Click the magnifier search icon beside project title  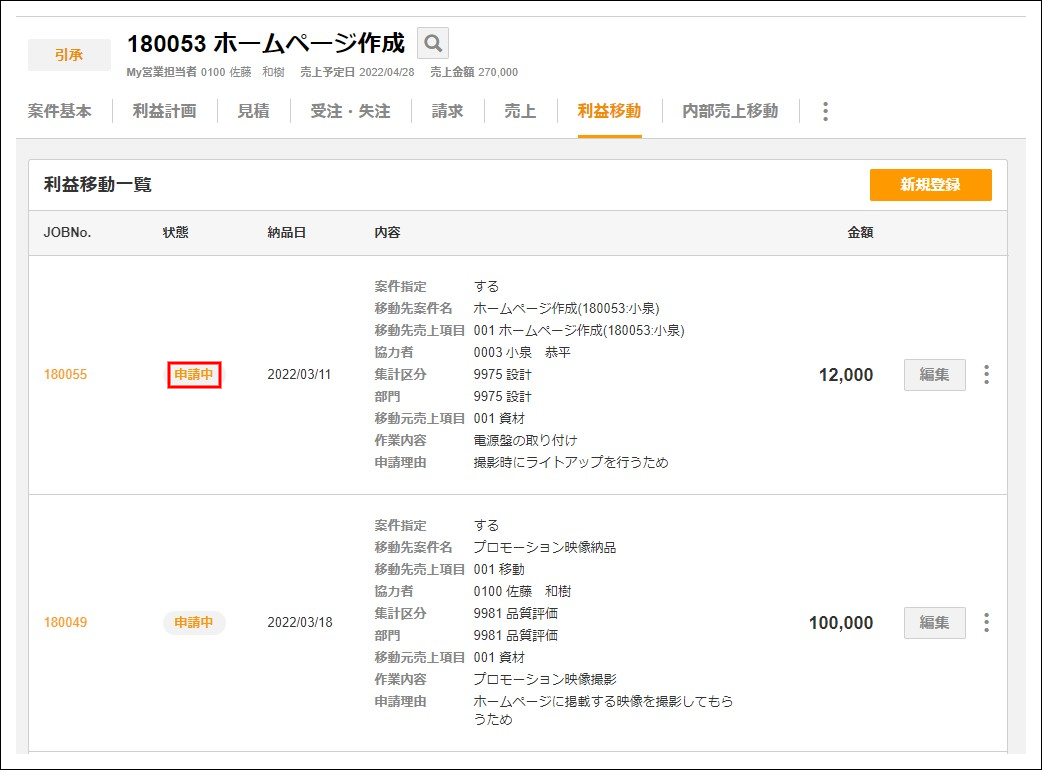click(433, 44)
